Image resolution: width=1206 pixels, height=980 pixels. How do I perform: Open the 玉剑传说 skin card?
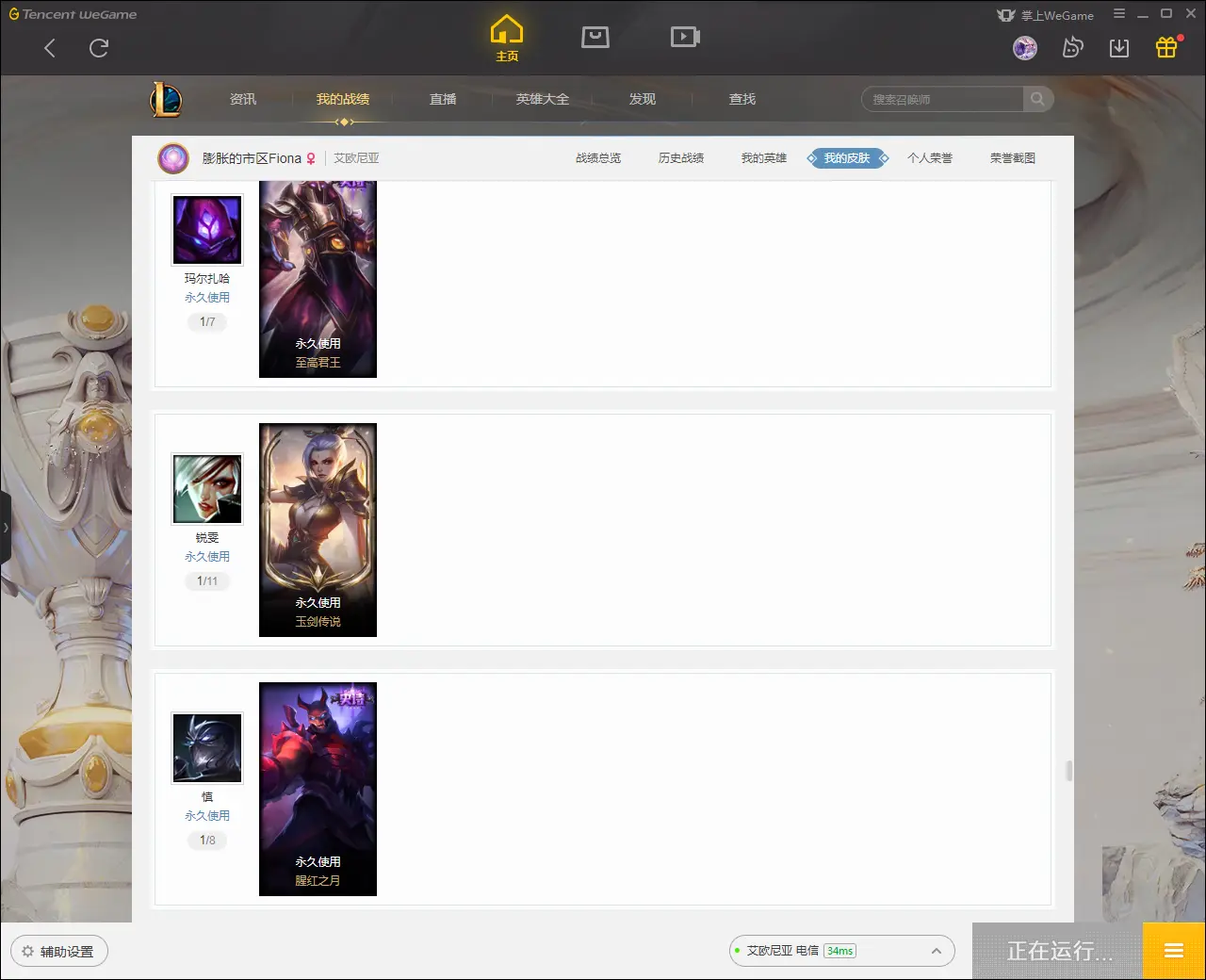point(318,531)
